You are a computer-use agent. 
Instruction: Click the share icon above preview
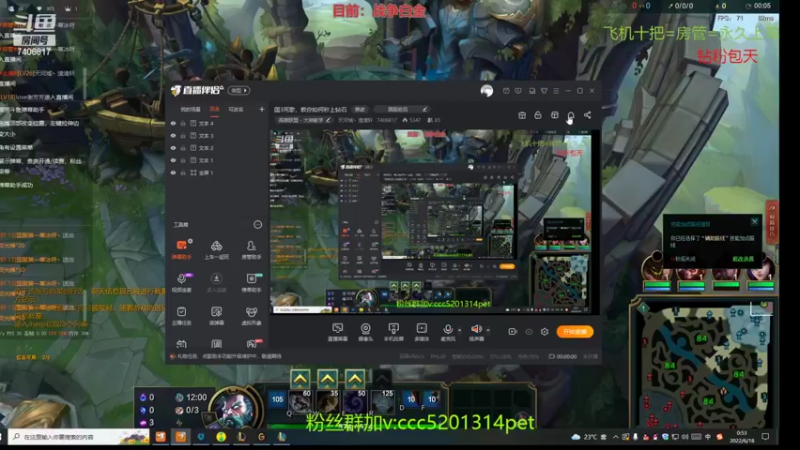click(x=587, y=115)
